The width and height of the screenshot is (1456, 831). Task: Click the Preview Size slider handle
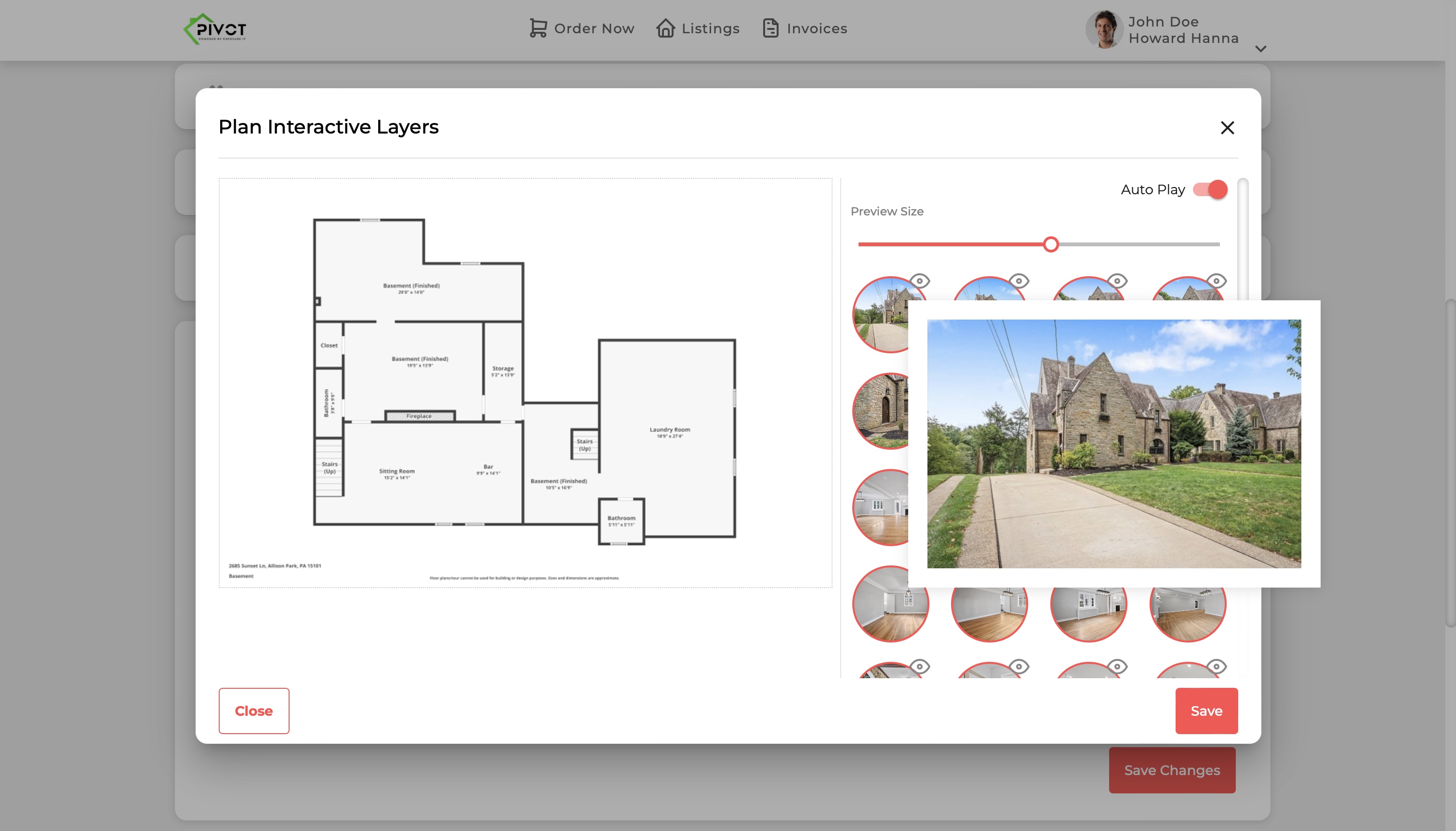(1051, 244)
